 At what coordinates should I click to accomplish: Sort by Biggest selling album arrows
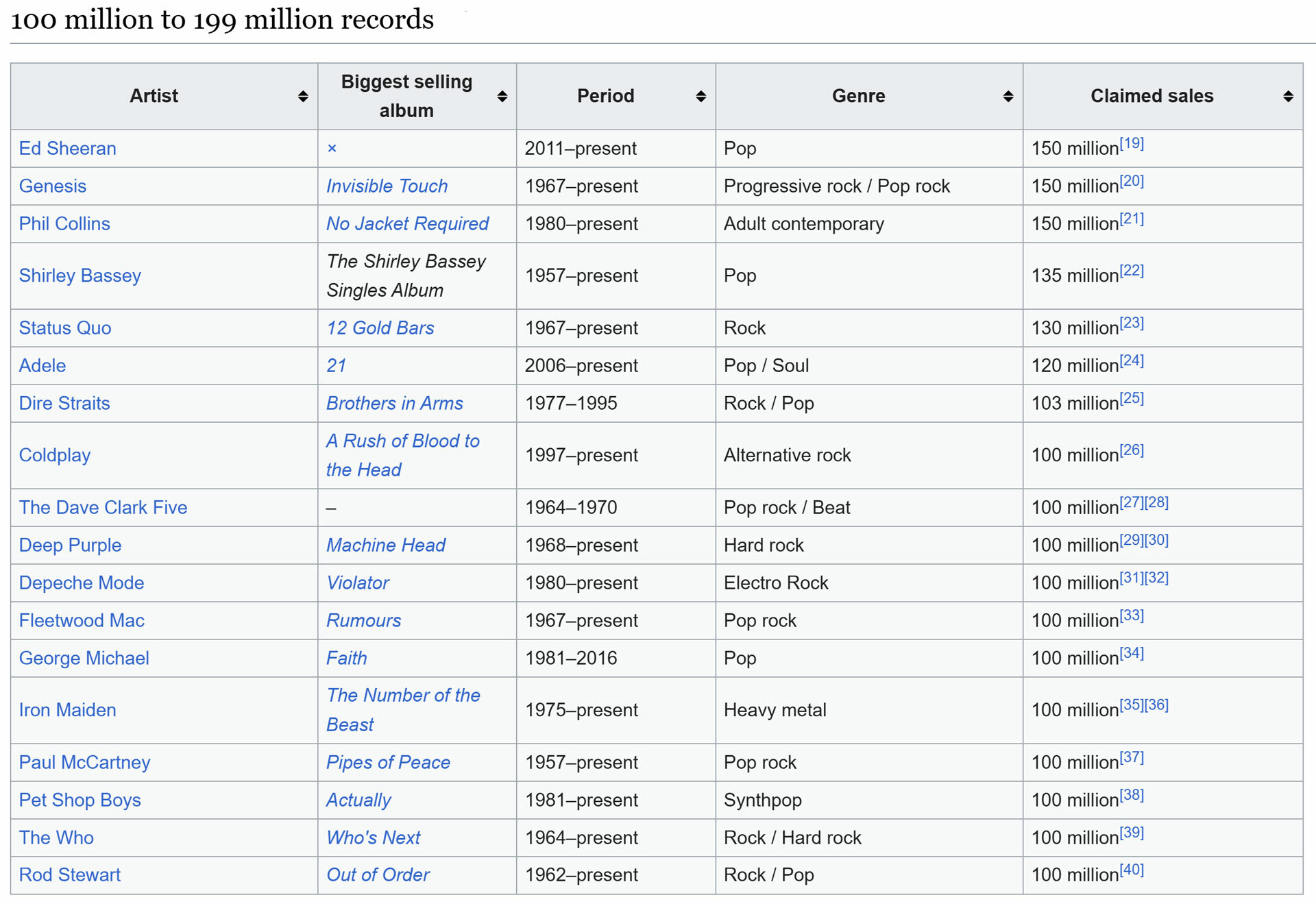tap(502, 97)
